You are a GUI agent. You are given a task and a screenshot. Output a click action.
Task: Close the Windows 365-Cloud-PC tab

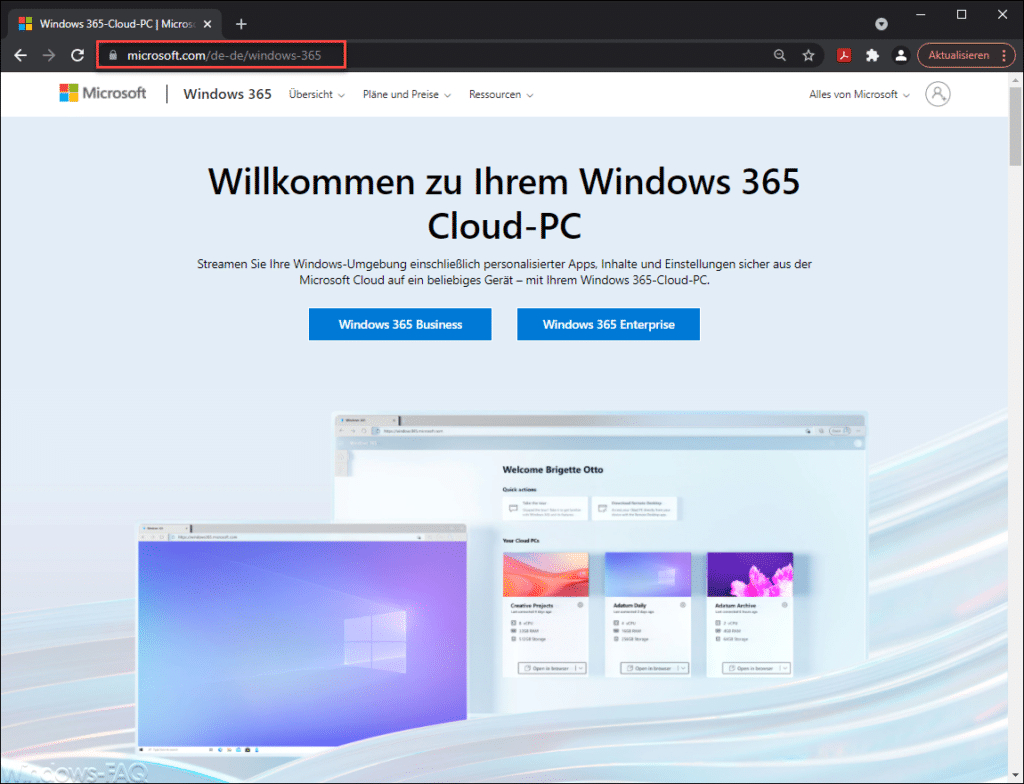208,24
